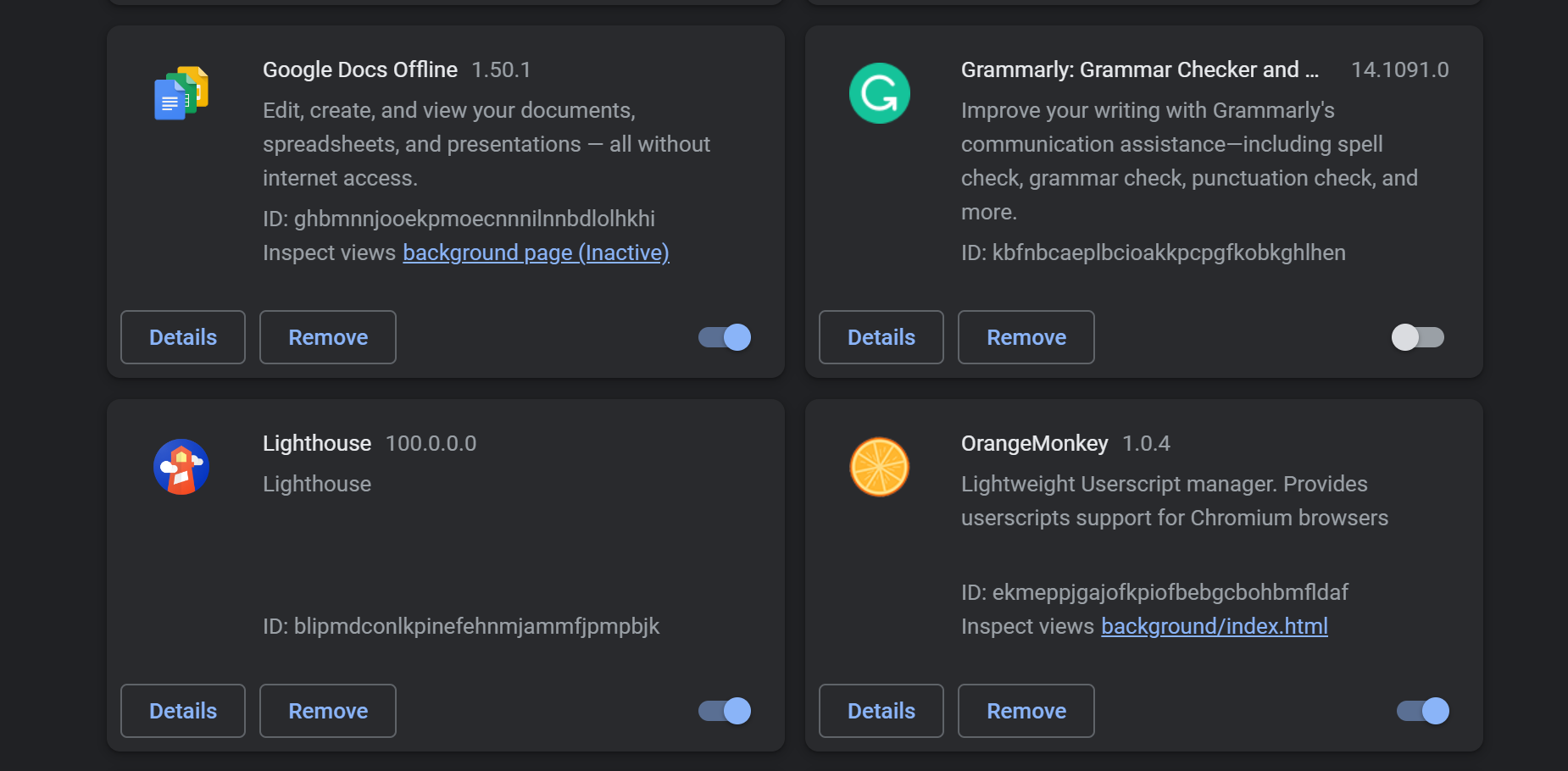Disable the Lighthouse extension toggle
The height and width of the screenshot is (771, 1568).
point(724,711)
